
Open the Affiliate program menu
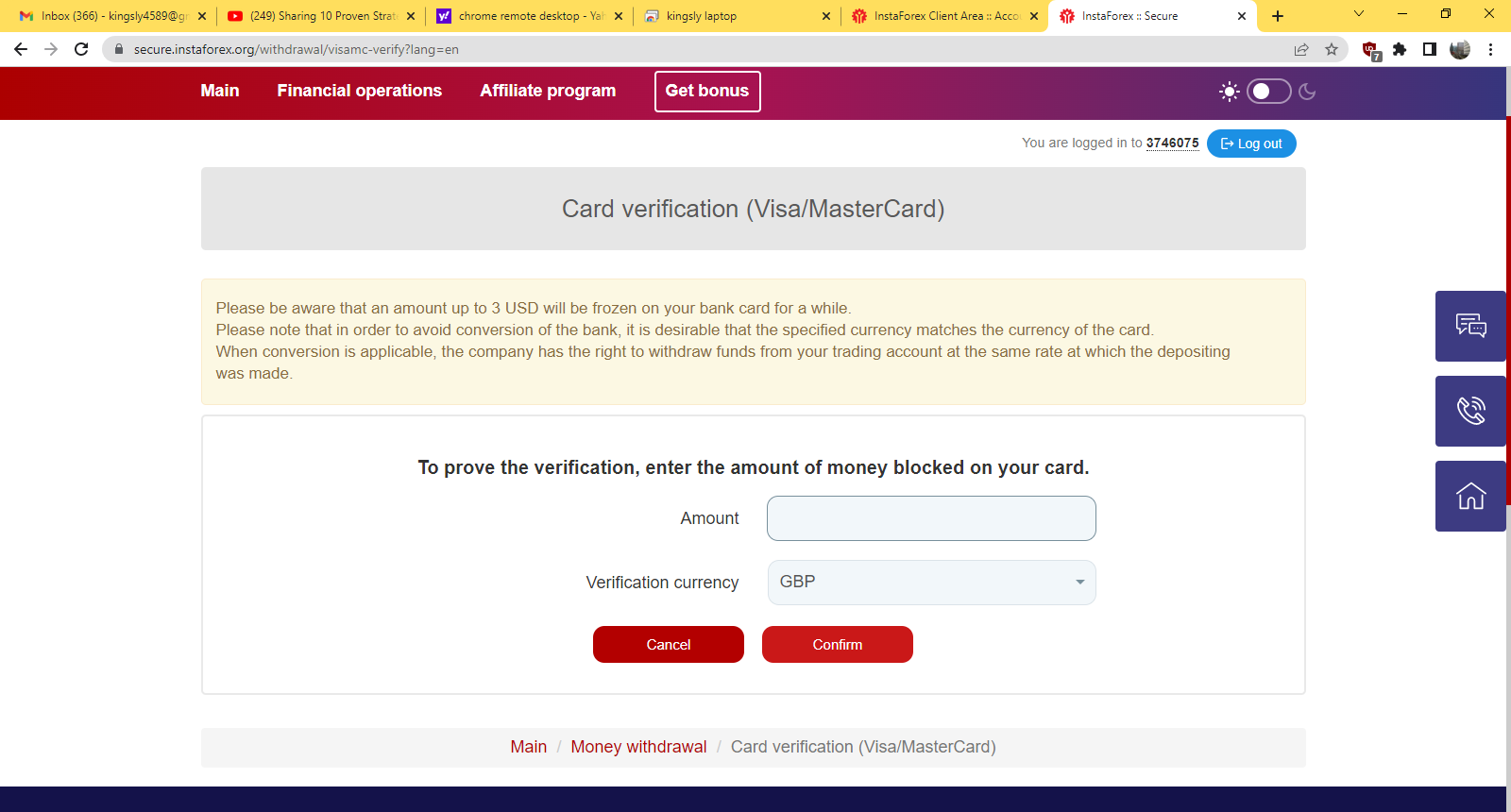click(x=548, y=91)
